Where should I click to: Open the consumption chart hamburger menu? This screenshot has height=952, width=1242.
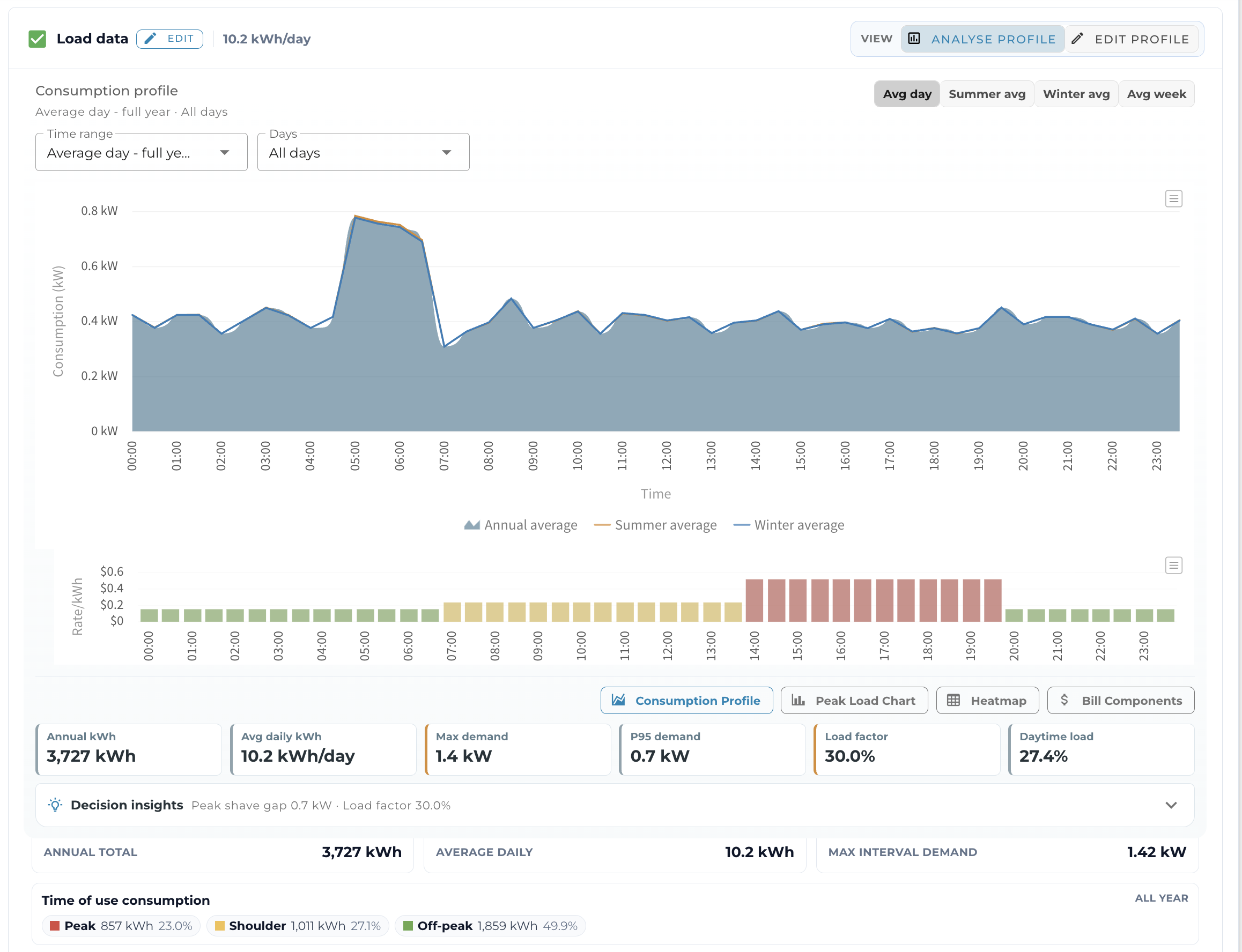click(x=1173, y=199)
